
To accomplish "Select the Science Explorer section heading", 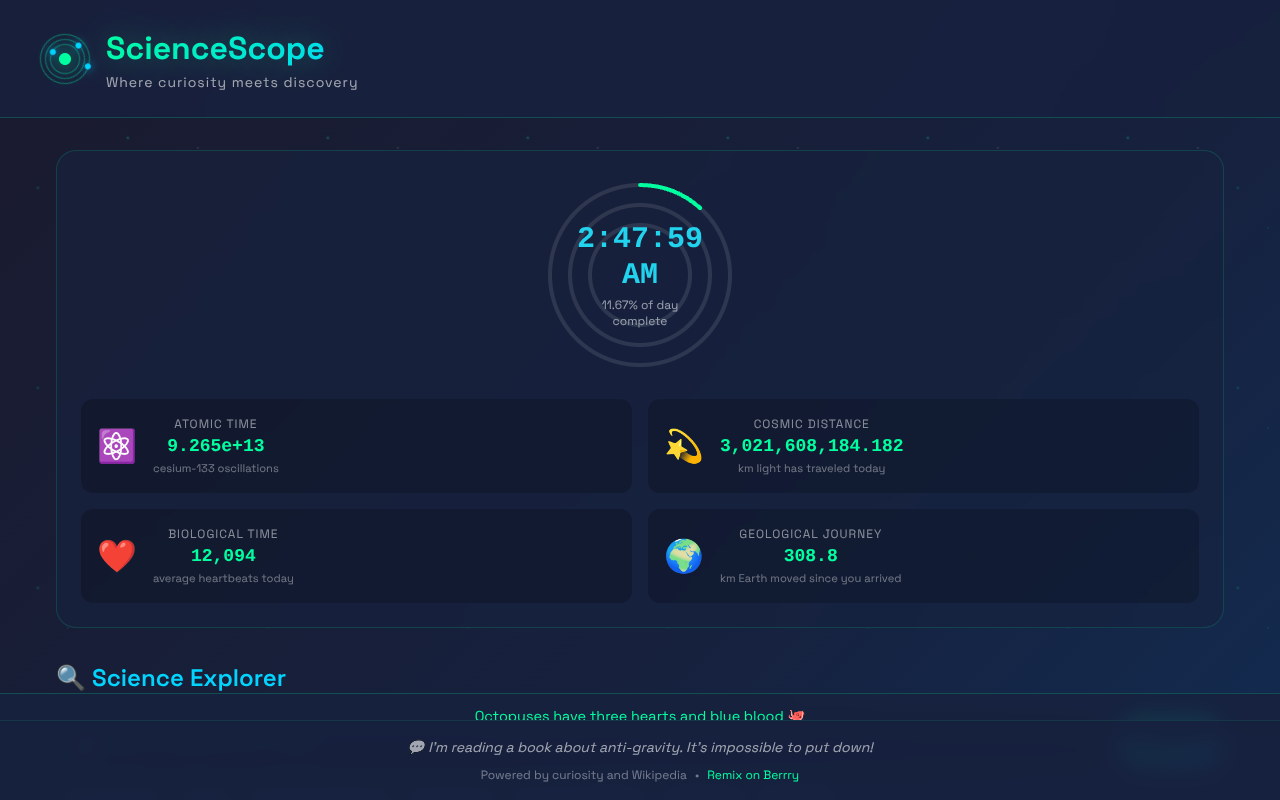I will 188,678.
